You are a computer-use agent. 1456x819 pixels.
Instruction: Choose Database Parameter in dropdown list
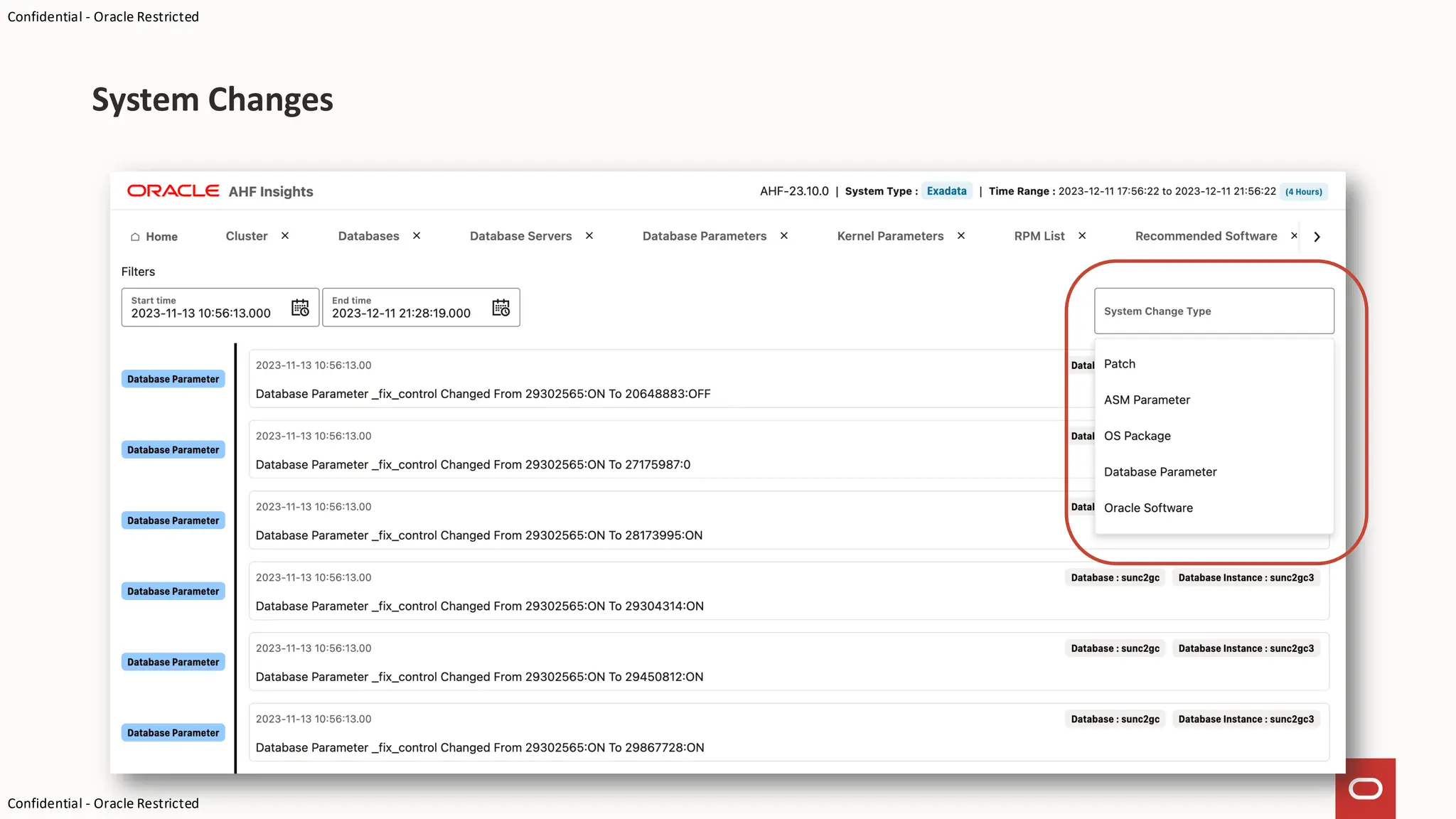click(x=1214, y=472)
